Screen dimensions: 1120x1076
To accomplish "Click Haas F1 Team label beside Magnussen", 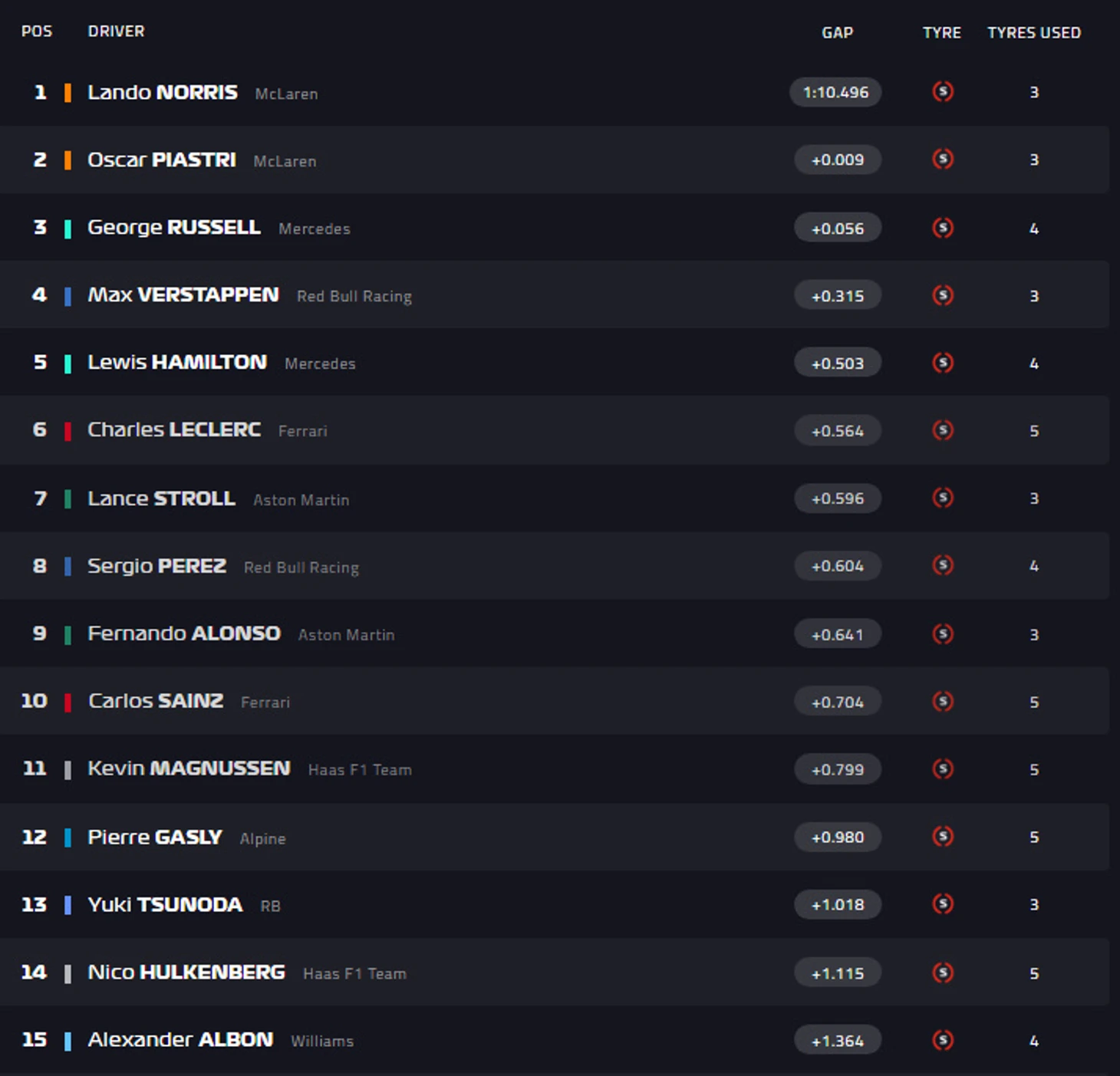I will (360, 769).
